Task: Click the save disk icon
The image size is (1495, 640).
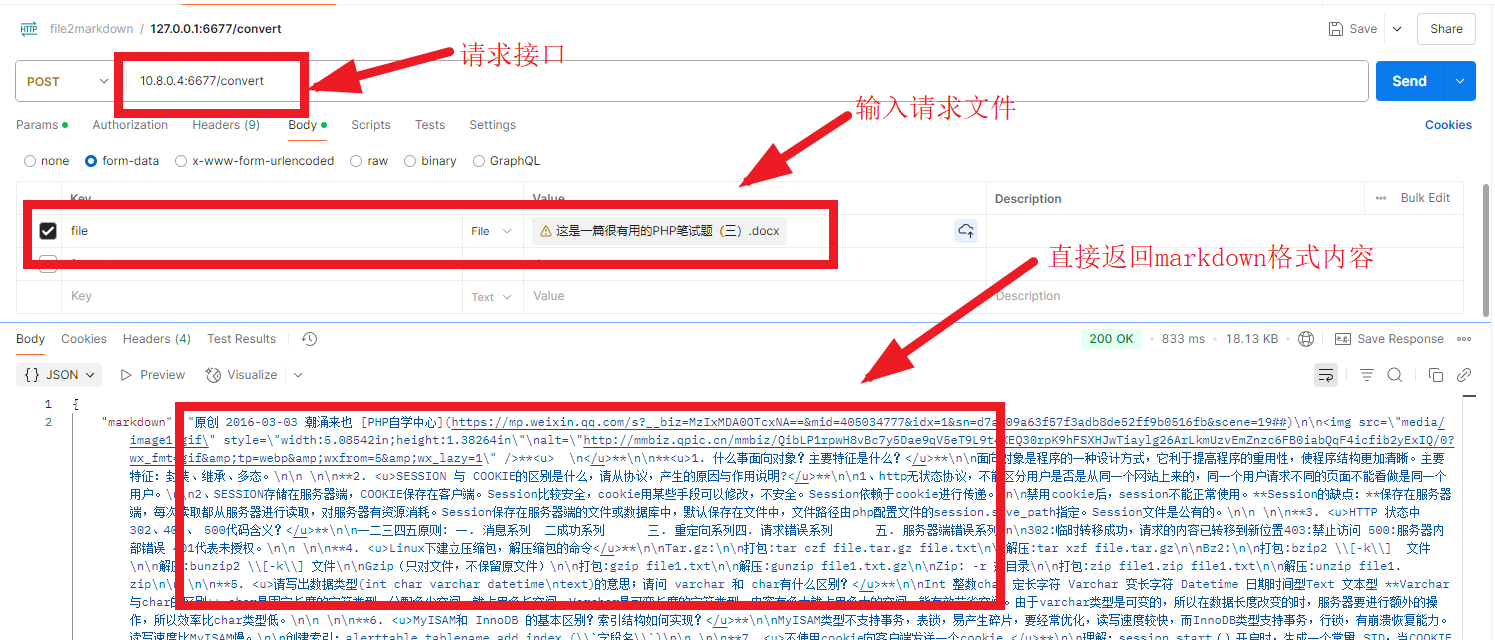Action: click(1335, 29)
